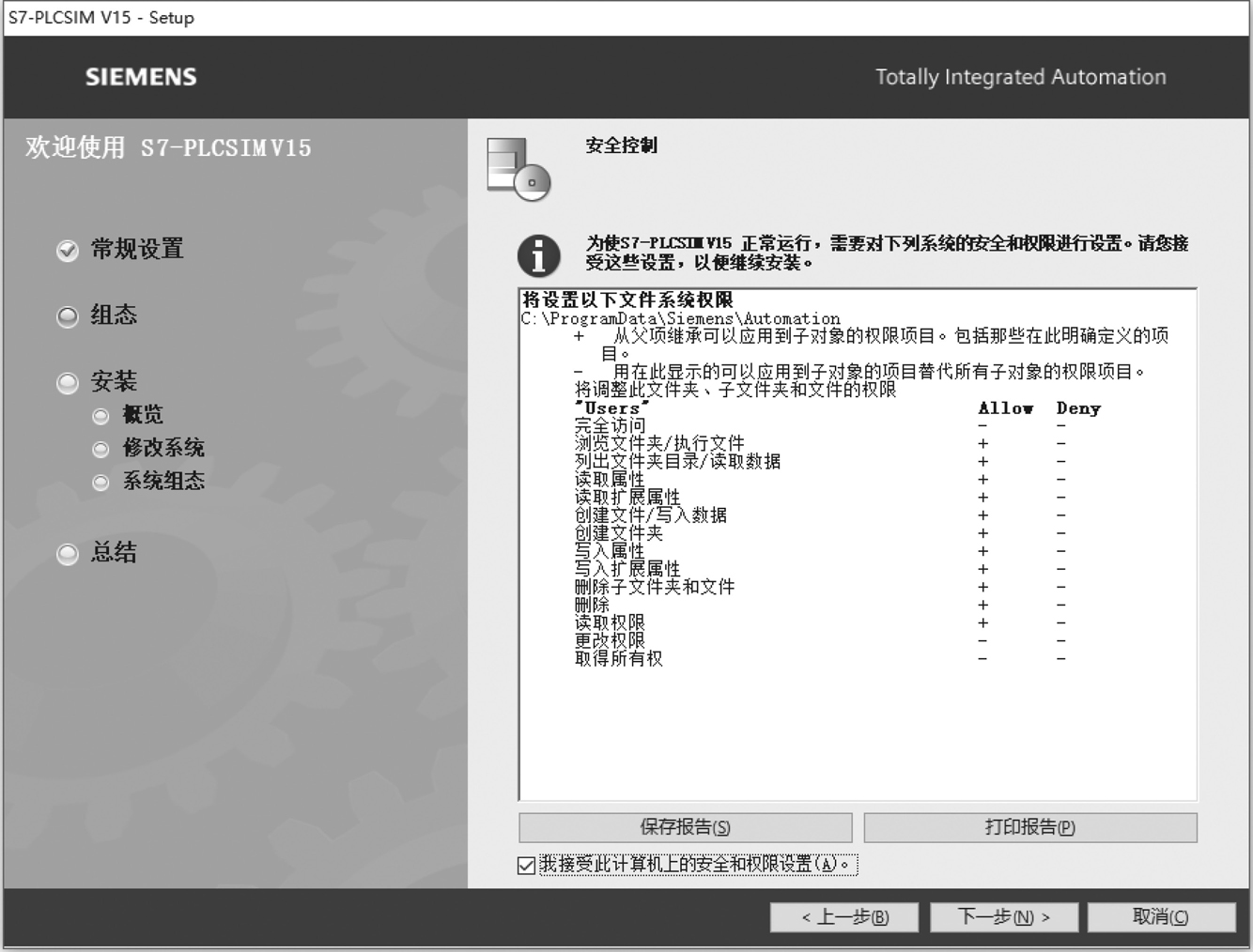The image size is (1253, 952).
Task: Click the information 'i' icon
Action: tap(538, 254)
